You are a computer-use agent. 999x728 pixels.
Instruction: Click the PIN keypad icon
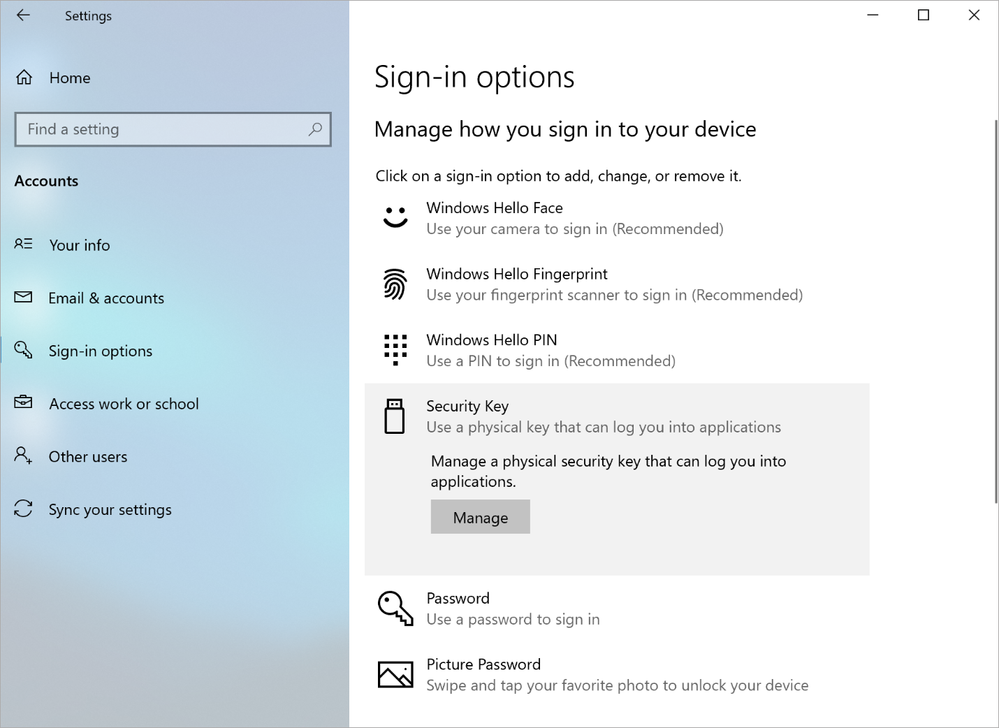395,350
